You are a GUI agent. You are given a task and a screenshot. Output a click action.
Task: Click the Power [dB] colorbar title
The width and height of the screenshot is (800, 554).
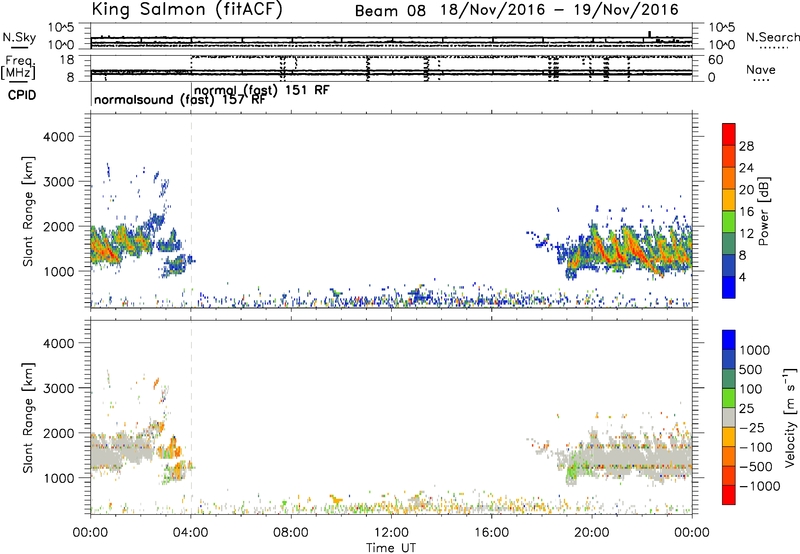(763, 211)
